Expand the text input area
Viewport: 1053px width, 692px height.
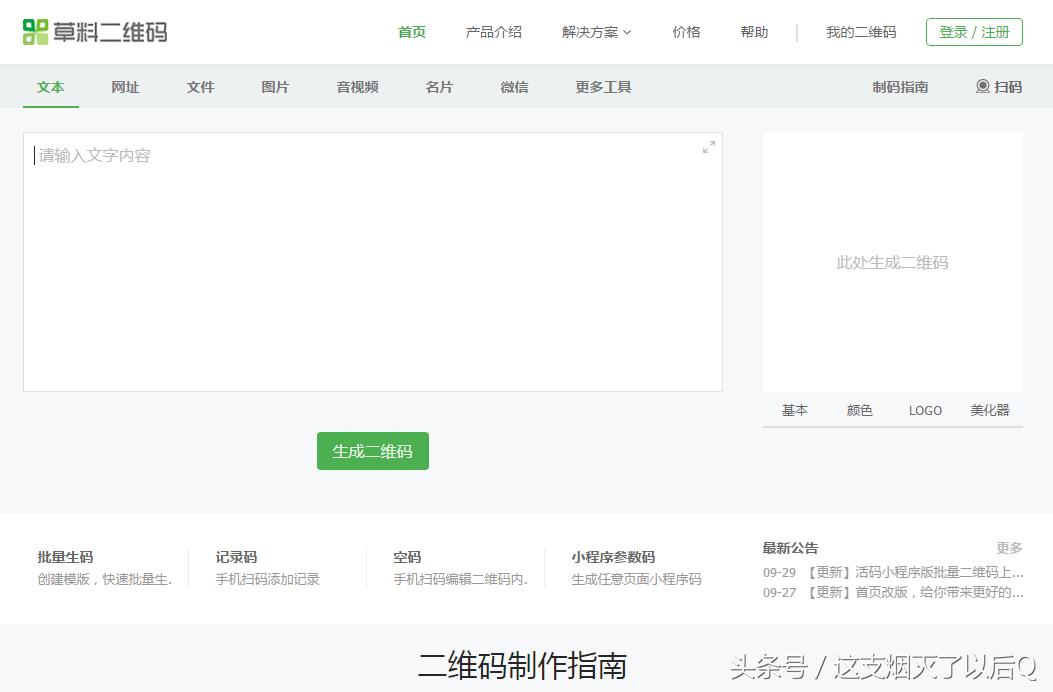[x=709, y=146]
